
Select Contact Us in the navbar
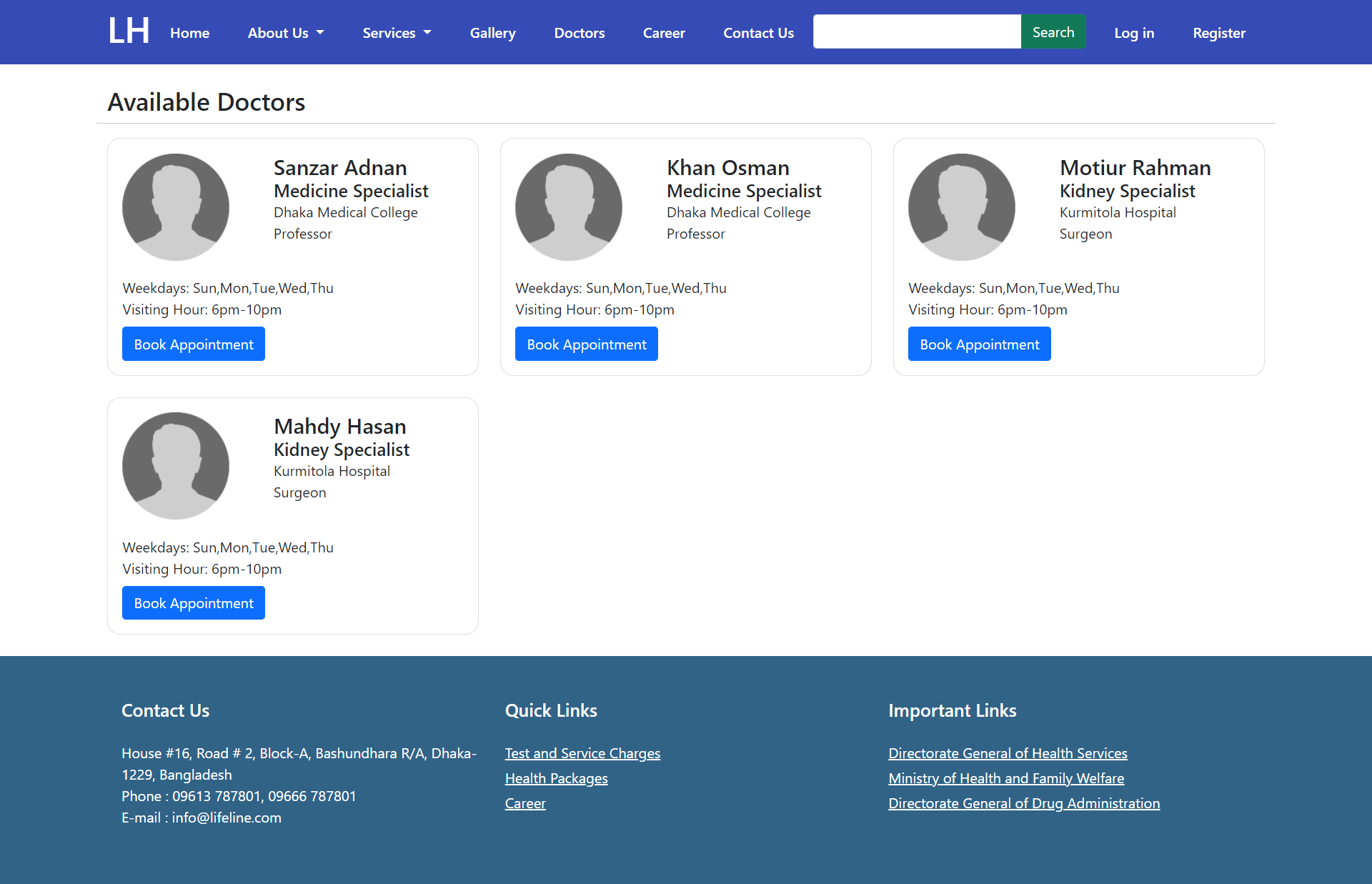pyautogui.click(x=758, y=33)
